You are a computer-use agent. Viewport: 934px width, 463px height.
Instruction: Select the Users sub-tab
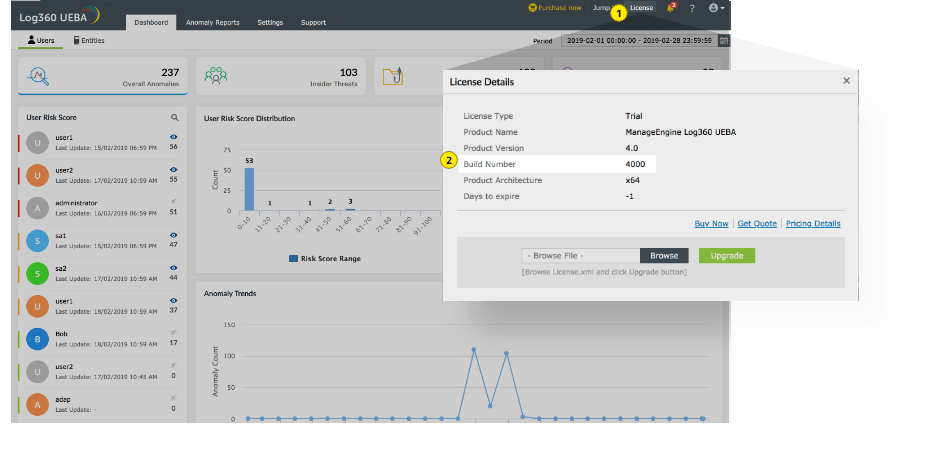pos(41,41)
